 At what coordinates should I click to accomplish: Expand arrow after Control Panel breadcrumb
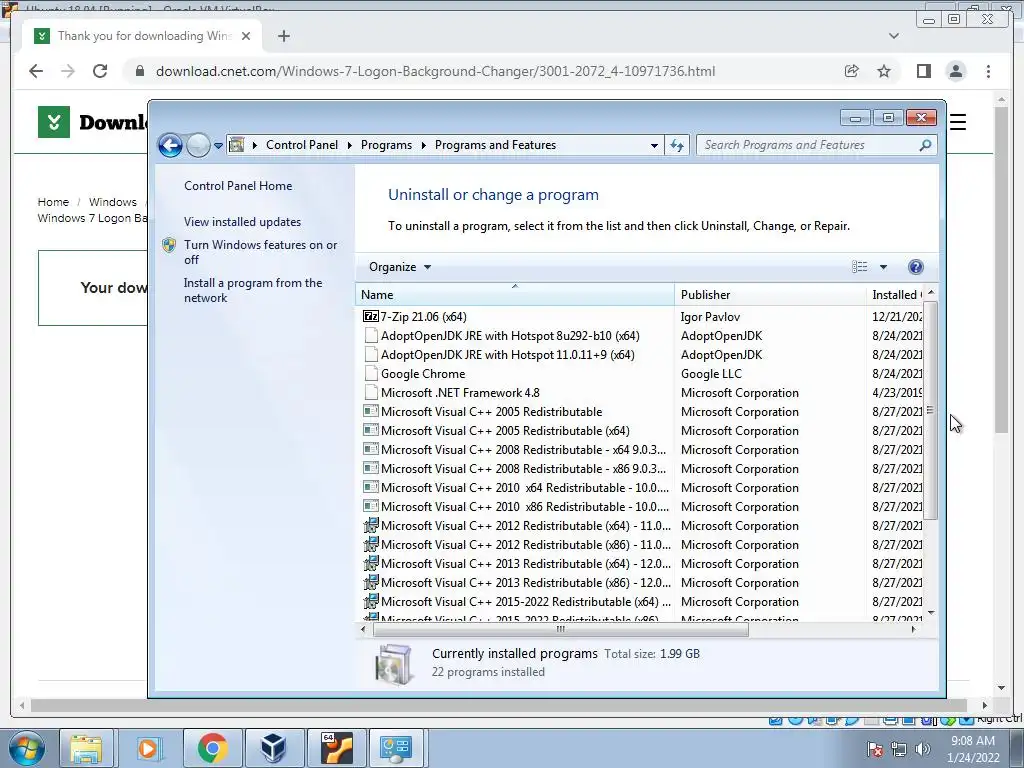(349, 145)
